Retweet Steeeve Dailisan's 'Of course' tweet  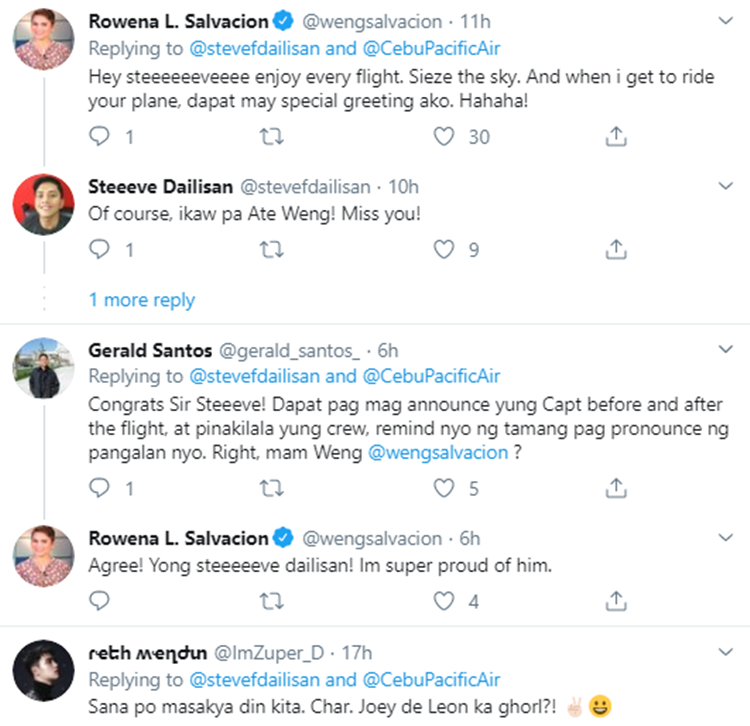[x=270, y=250]
